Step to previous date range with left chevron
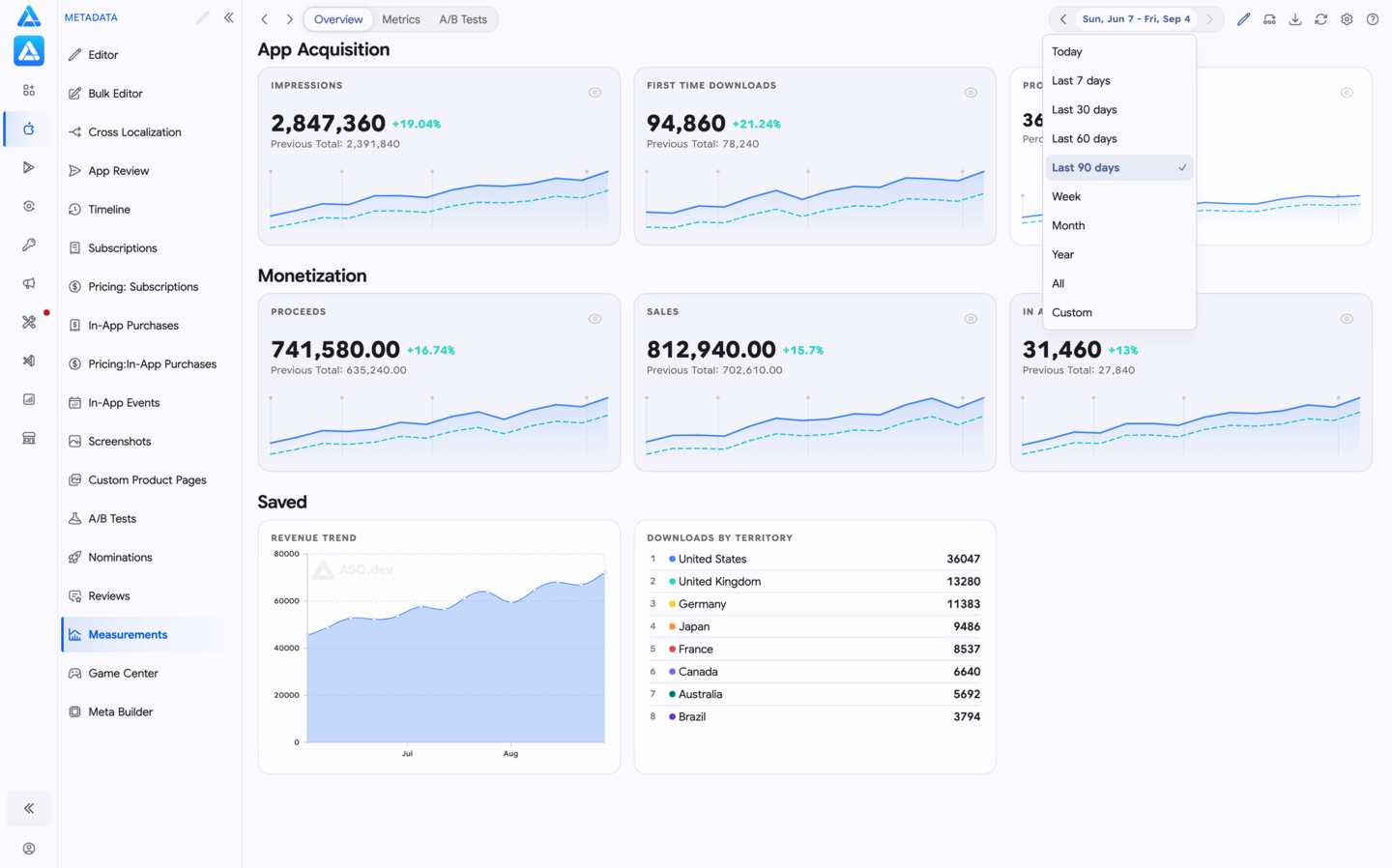Image resolution: width=1392 pixels, height=868 pixels. [x=1063, y=19]
